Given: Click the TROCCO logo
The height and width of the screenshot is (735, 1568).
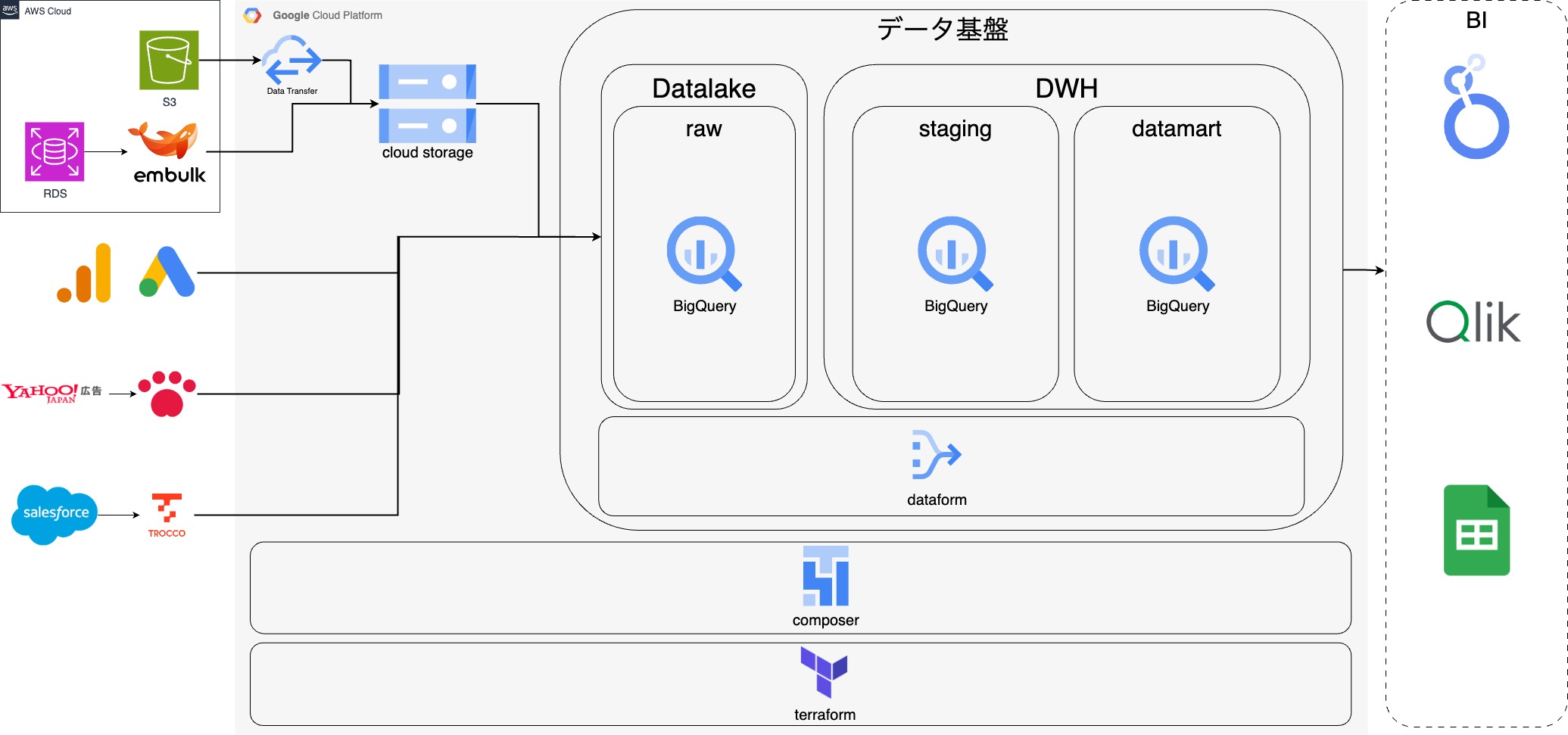Looking at the screenshot, I should (x=167, y=509).
